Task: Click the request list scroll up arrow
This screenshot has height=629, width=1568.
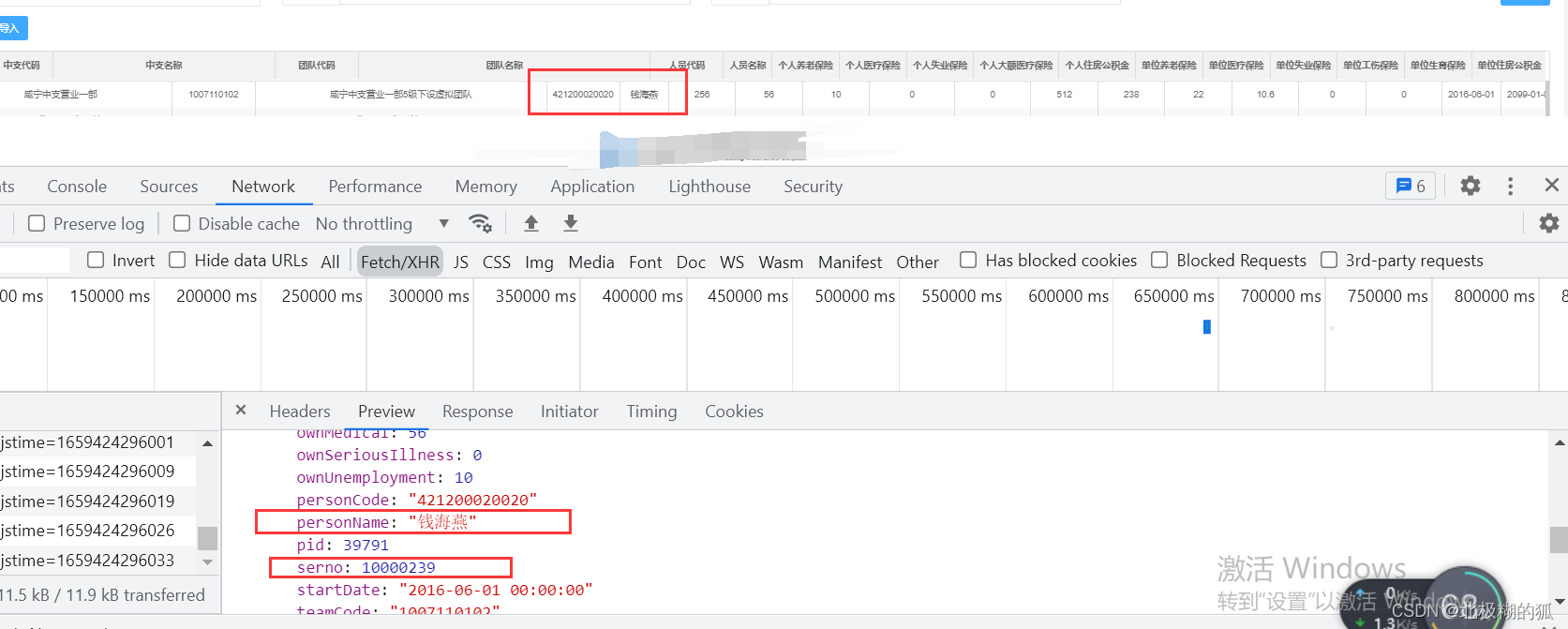Action: point(207,442)
